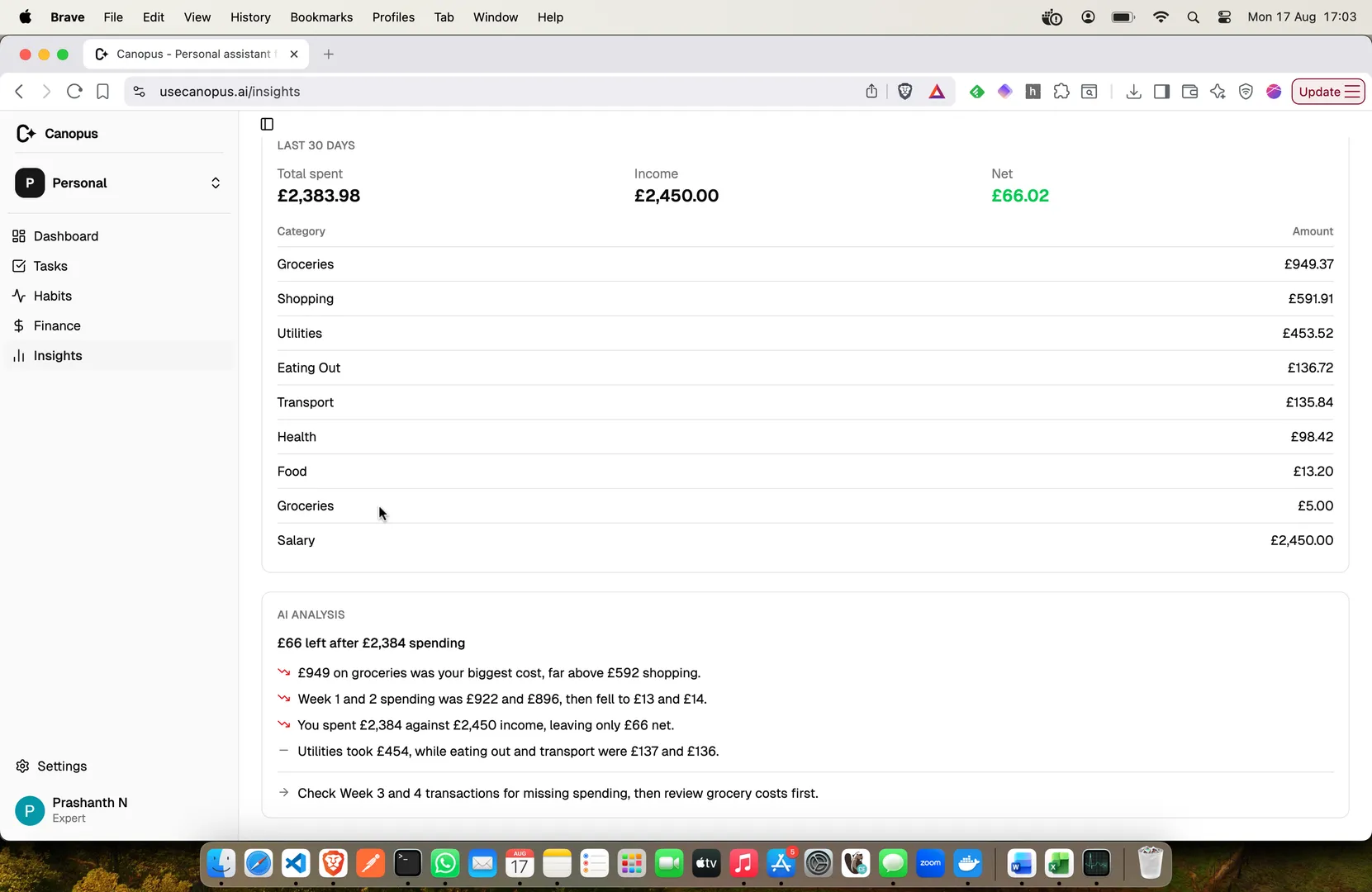Image resolution: width=1372 pixels, height=892 pixels.
Task: Open the browser Downloads icon
Action: point(1133,92)
